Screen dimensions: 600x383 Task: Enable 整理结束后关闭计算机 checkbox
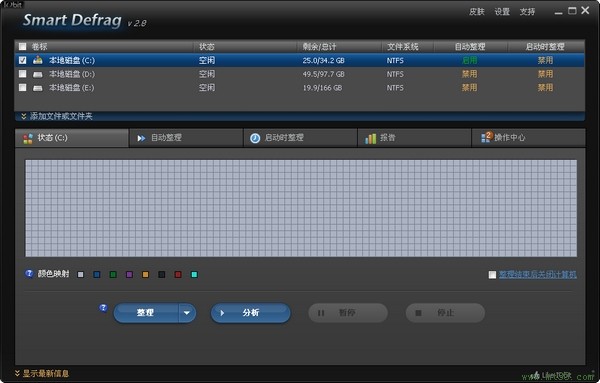pyautogui.click(x=492, y=275)
